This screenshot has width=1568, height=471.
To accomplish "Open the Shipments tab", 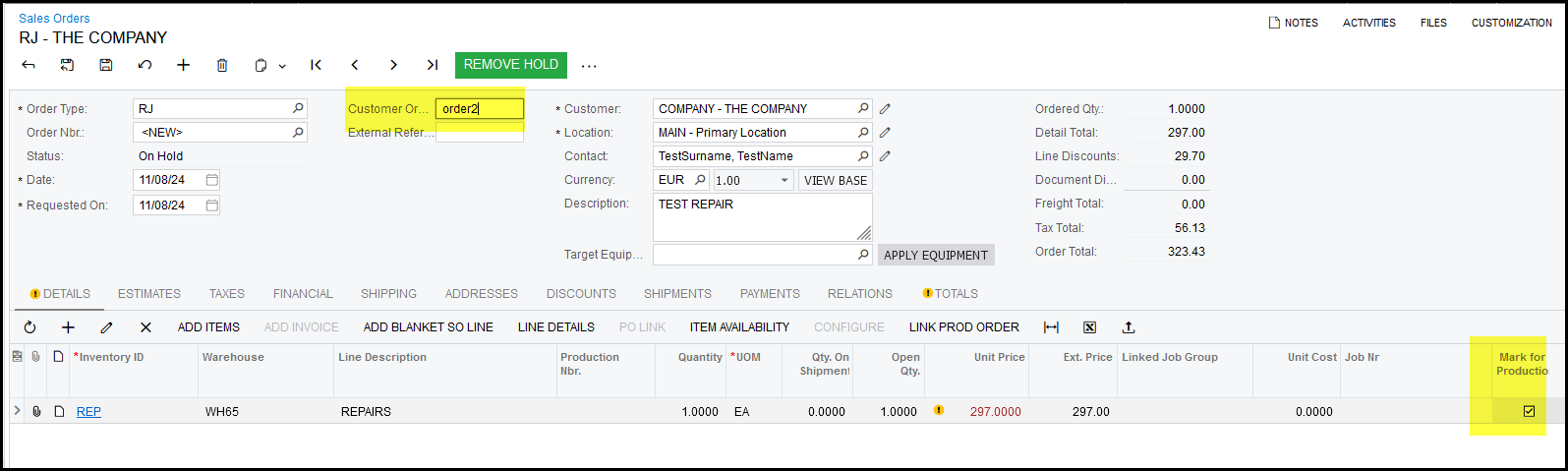I will coord(677,294).
